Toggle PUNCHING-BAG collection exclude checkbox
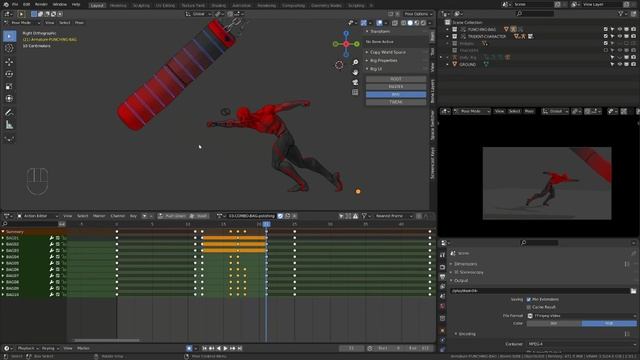This screenshot has height=360, width=640. tap(606, 29)
